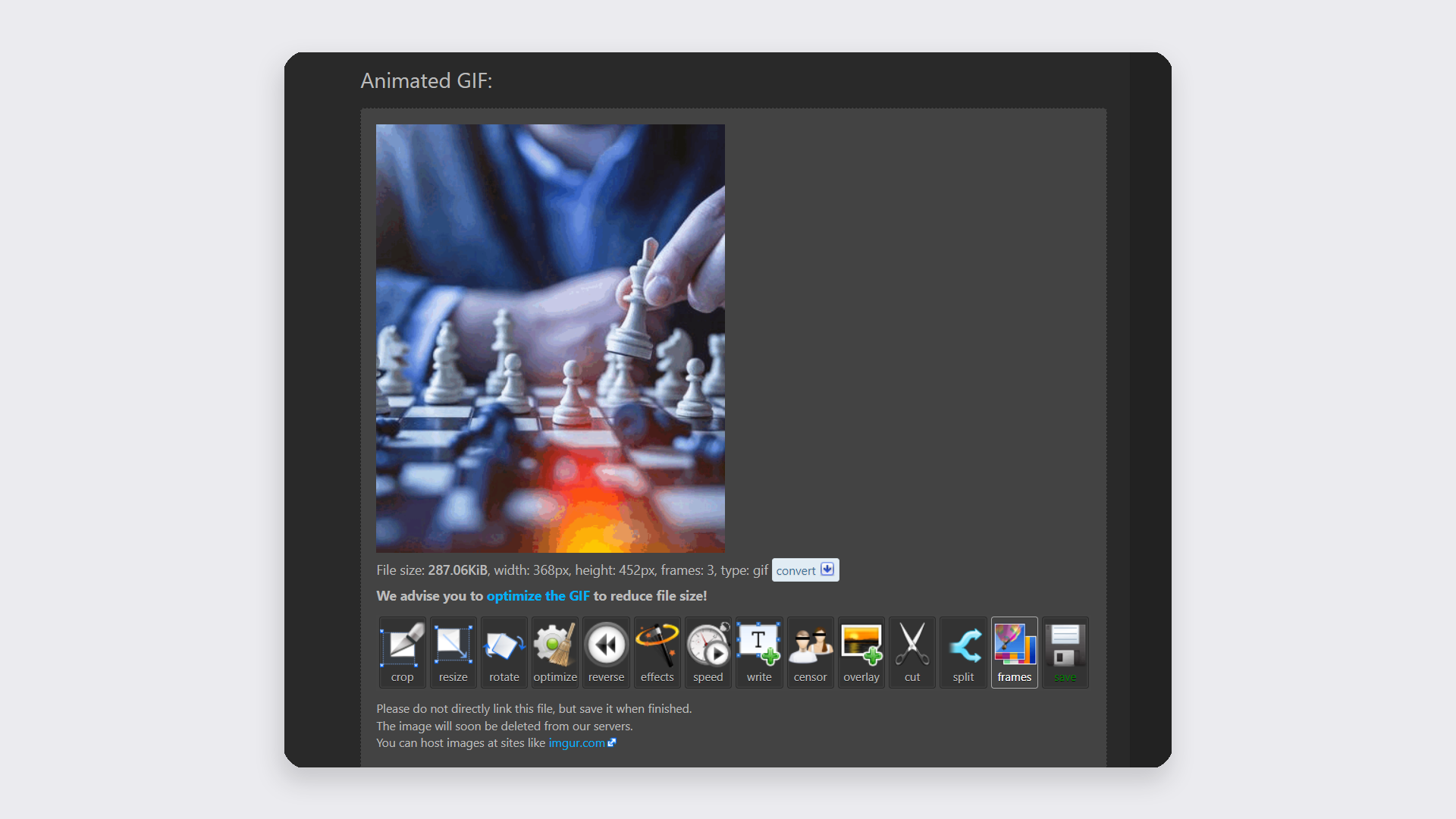
Task: Select the overlay tool
Action: coord(860,651)
